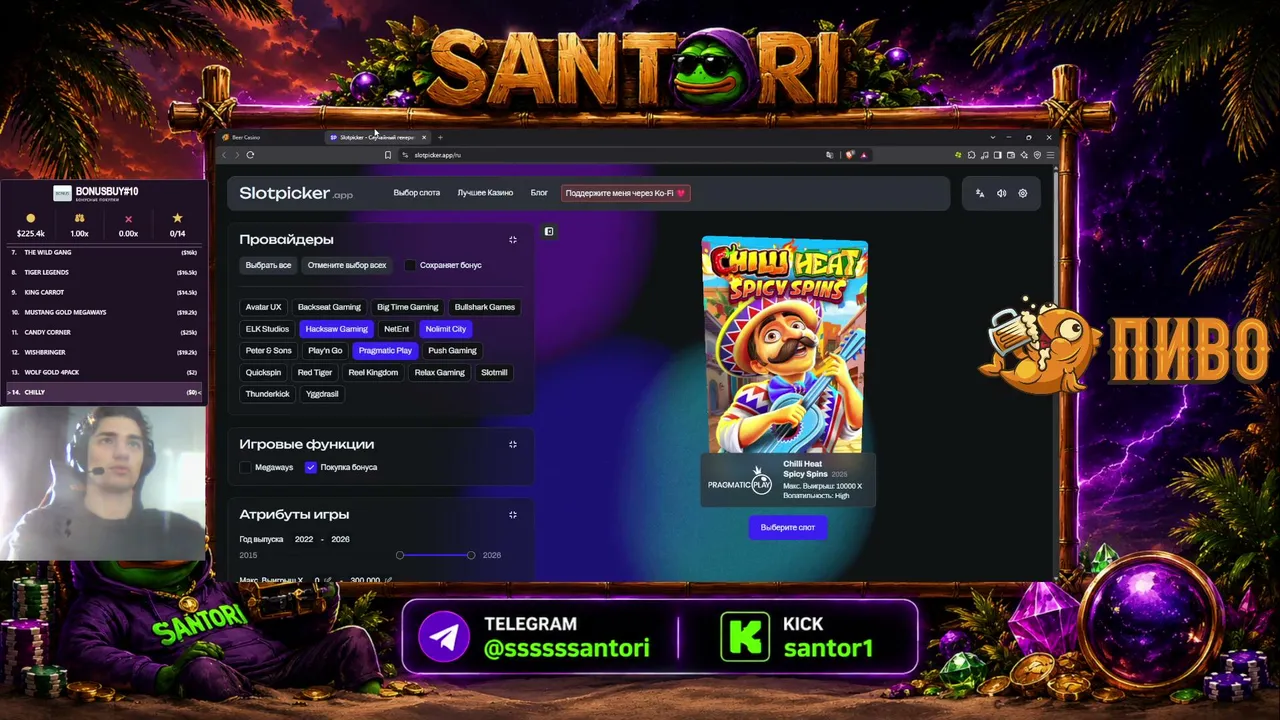Click the Kick logo in the bottom banner
This screenshot has height=720, width=1280.
point(745,637)
